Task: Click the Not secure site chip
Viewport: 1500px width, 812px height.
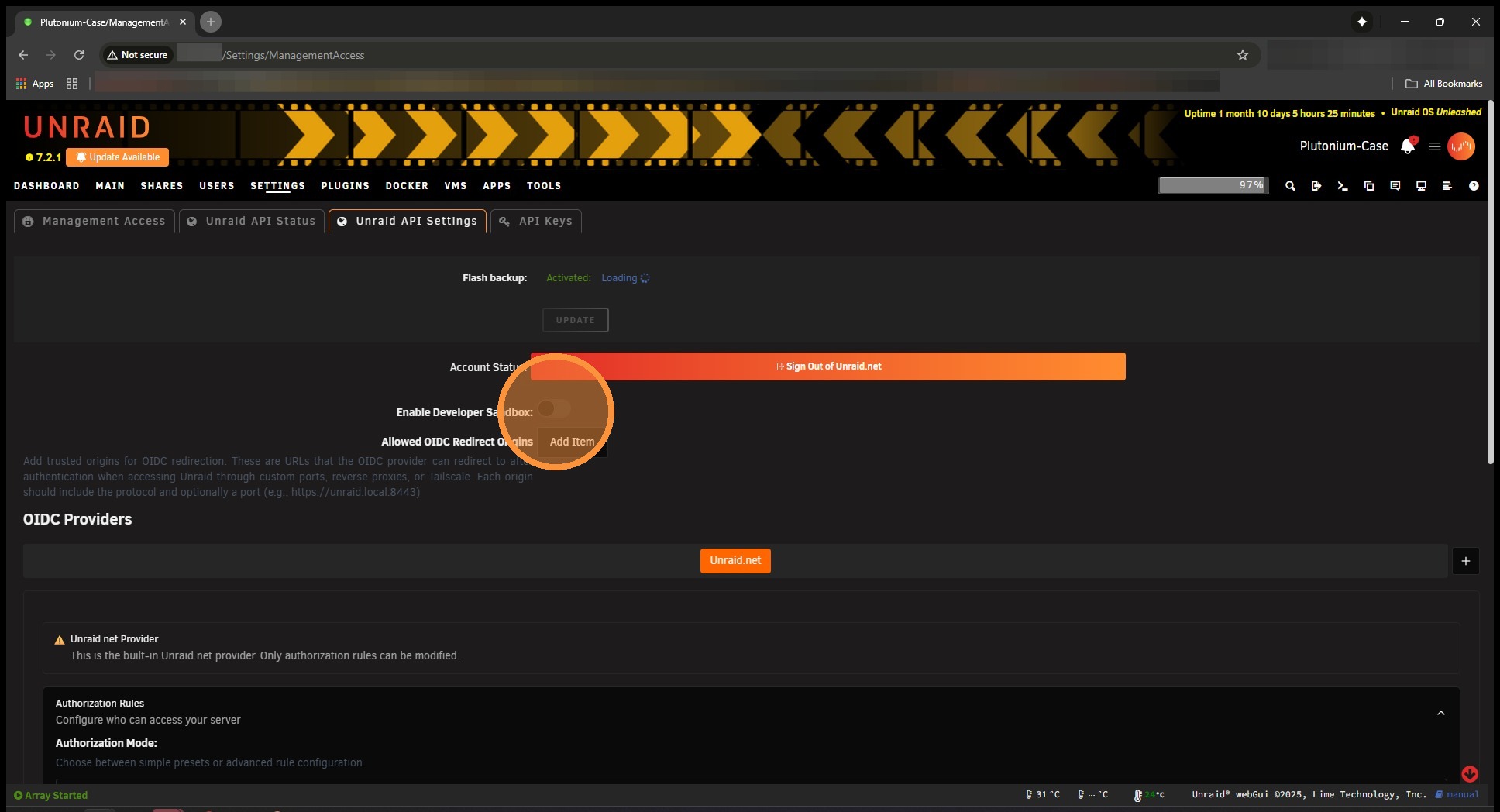Action: pos(138,55)
